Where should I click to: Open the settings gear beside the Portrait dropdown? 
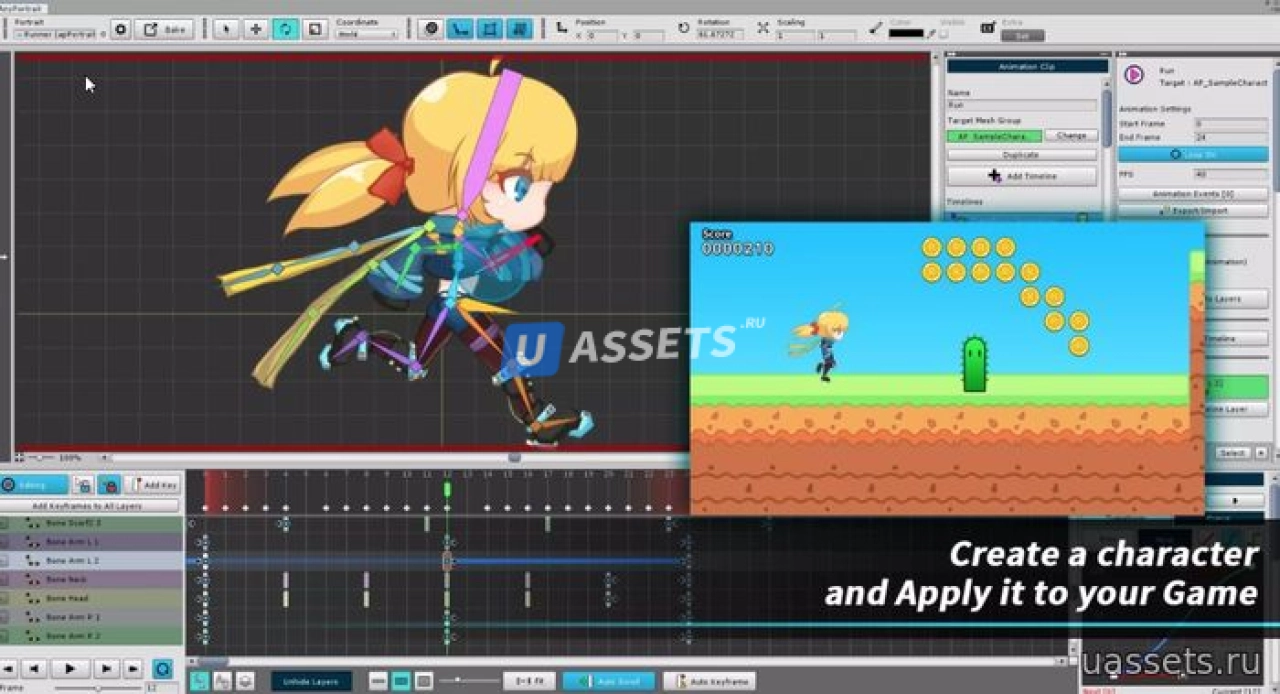[121, 29]
